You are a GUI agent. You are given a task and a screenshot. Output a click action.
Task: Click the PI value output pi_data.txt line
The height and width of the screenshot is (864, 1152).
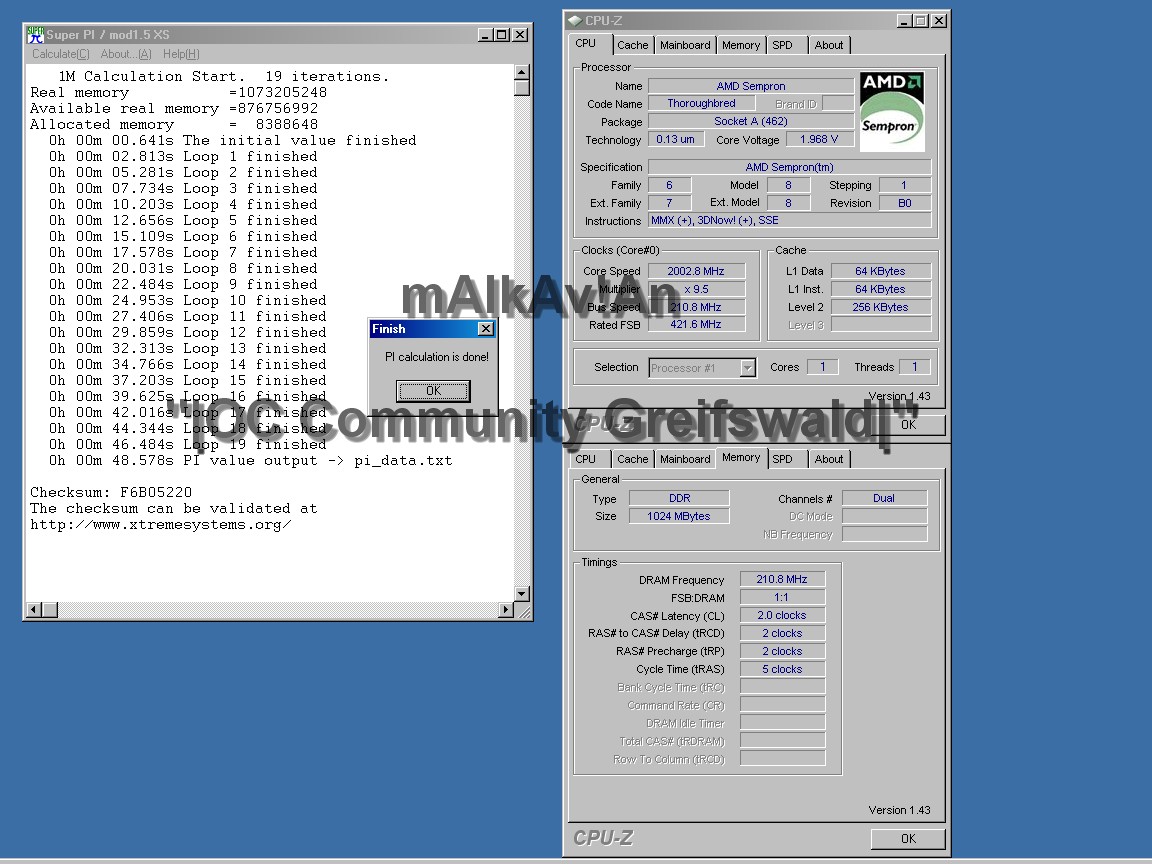click(251, 461)
